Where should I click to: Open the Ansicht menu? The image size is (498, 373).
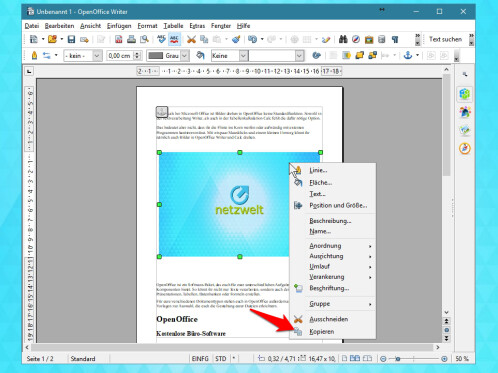tap(90, 26)
